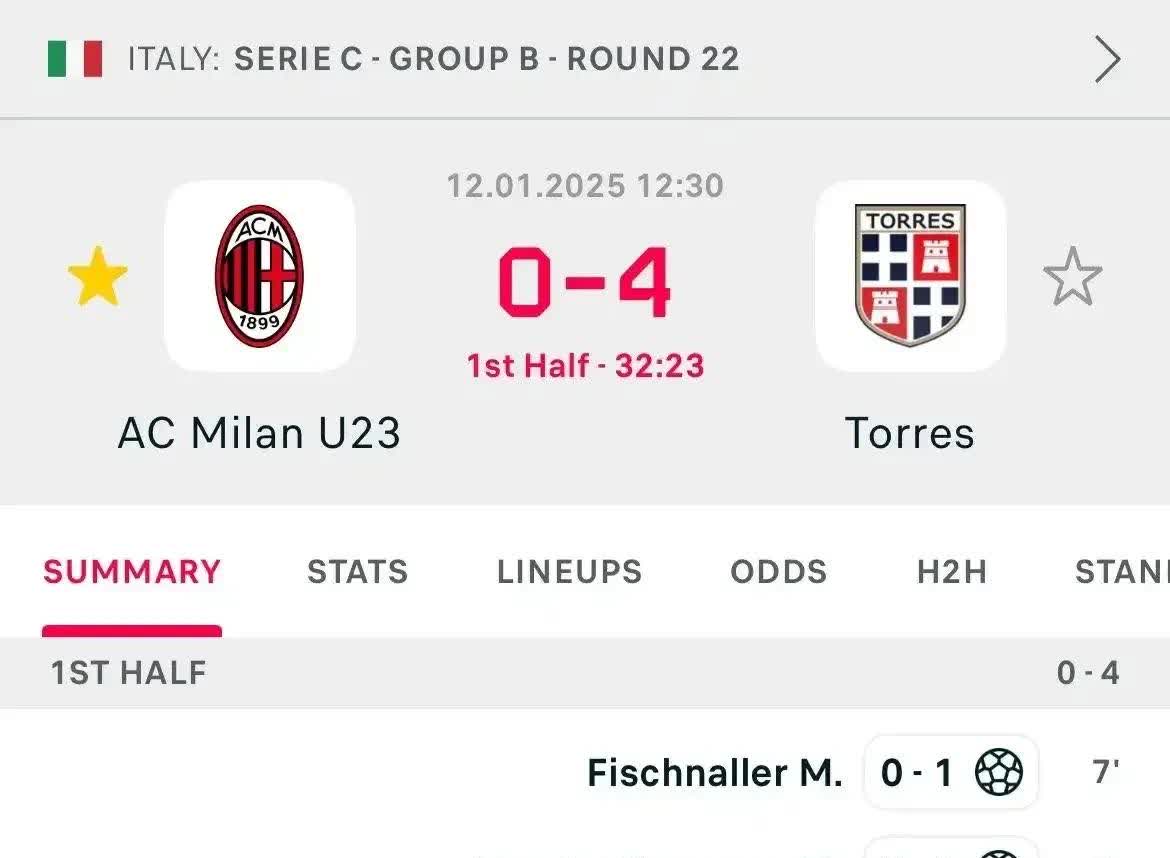Open the partially visible STANDINGS tab
This screenshot has height=858, width=1170.
[x=1121, y=572]
